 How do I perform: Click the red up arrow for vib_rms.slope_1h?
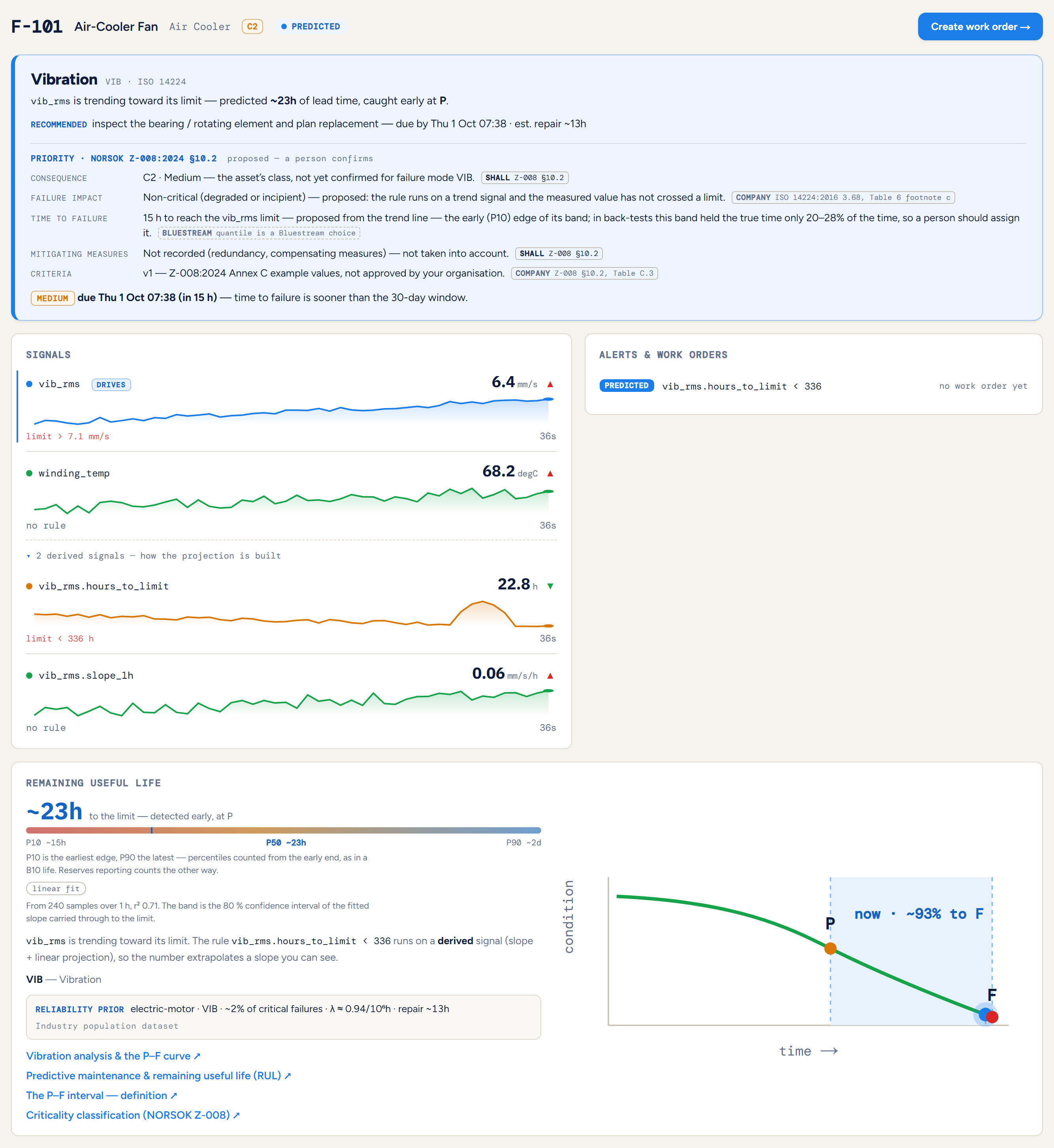[550, 676]
